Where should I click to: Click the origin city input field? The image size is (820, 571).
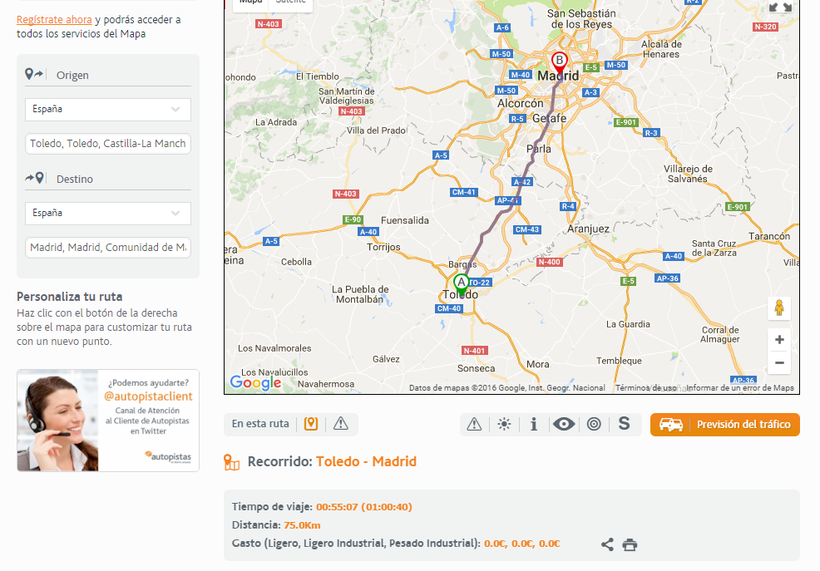tap(108, 144)
